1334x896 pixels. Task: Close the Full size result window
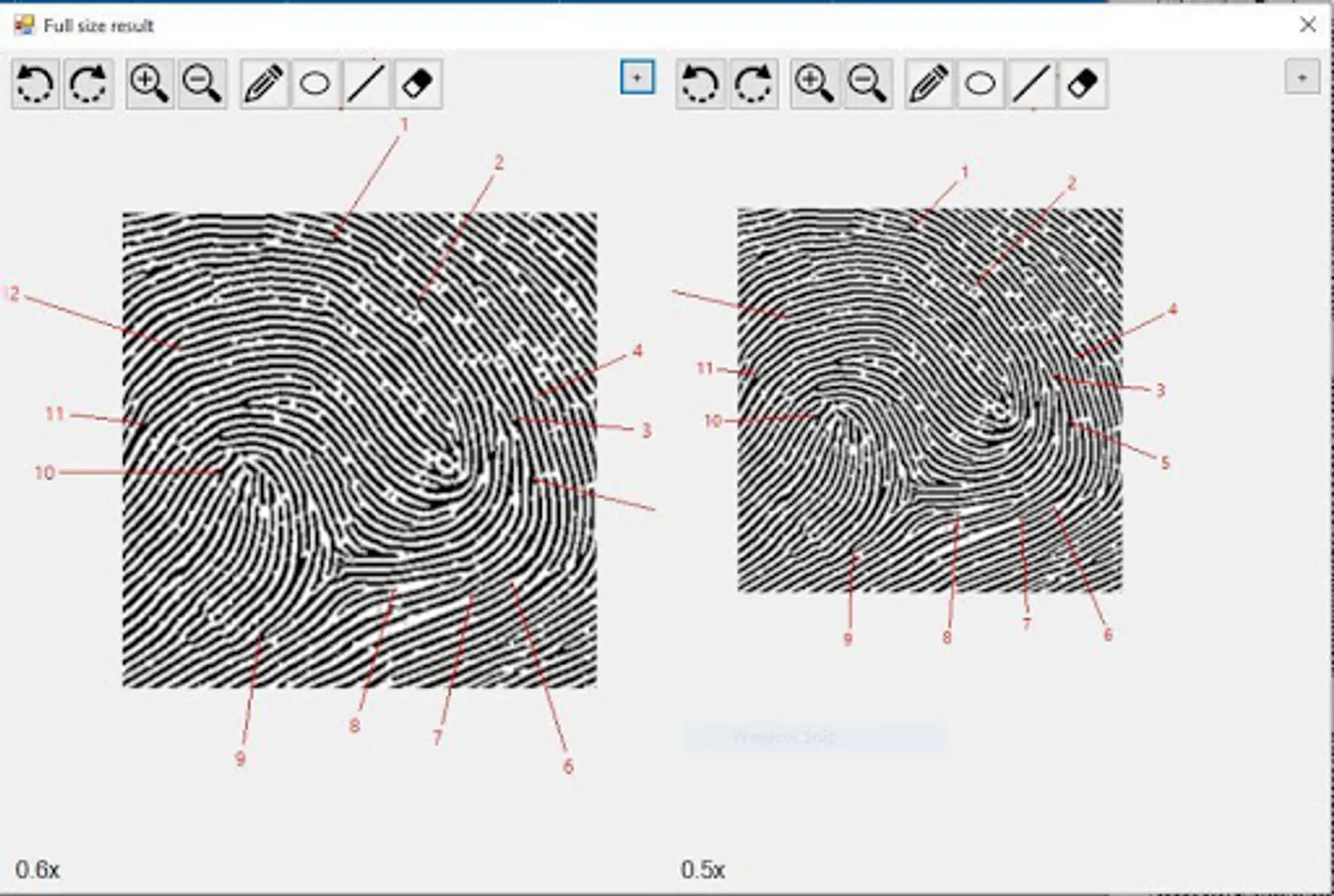click(1308, 25)
